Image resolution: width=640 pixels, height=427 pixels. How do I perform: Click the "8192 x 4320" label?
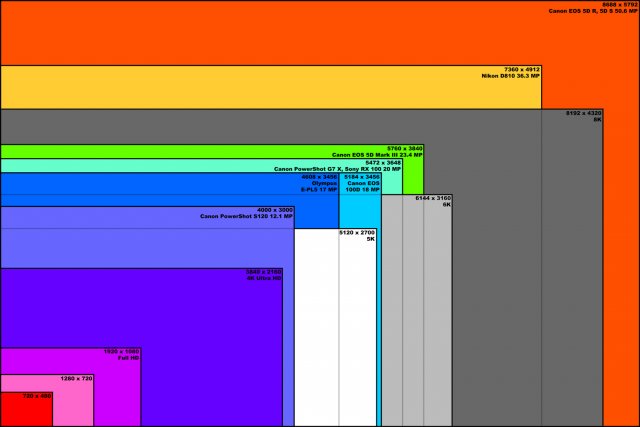pos(583,113)
